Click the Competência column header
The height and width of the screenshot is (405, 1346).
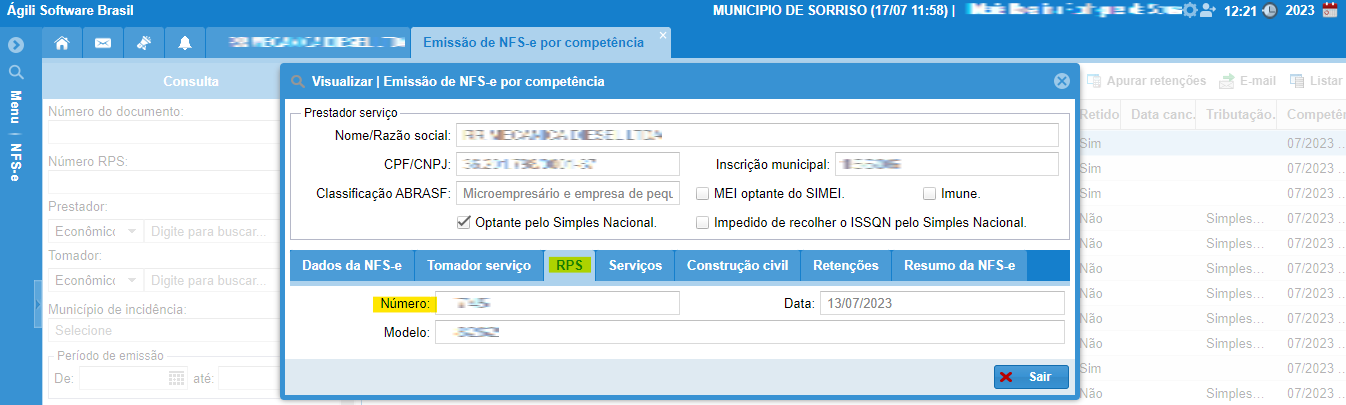[x=1312, y=115]
